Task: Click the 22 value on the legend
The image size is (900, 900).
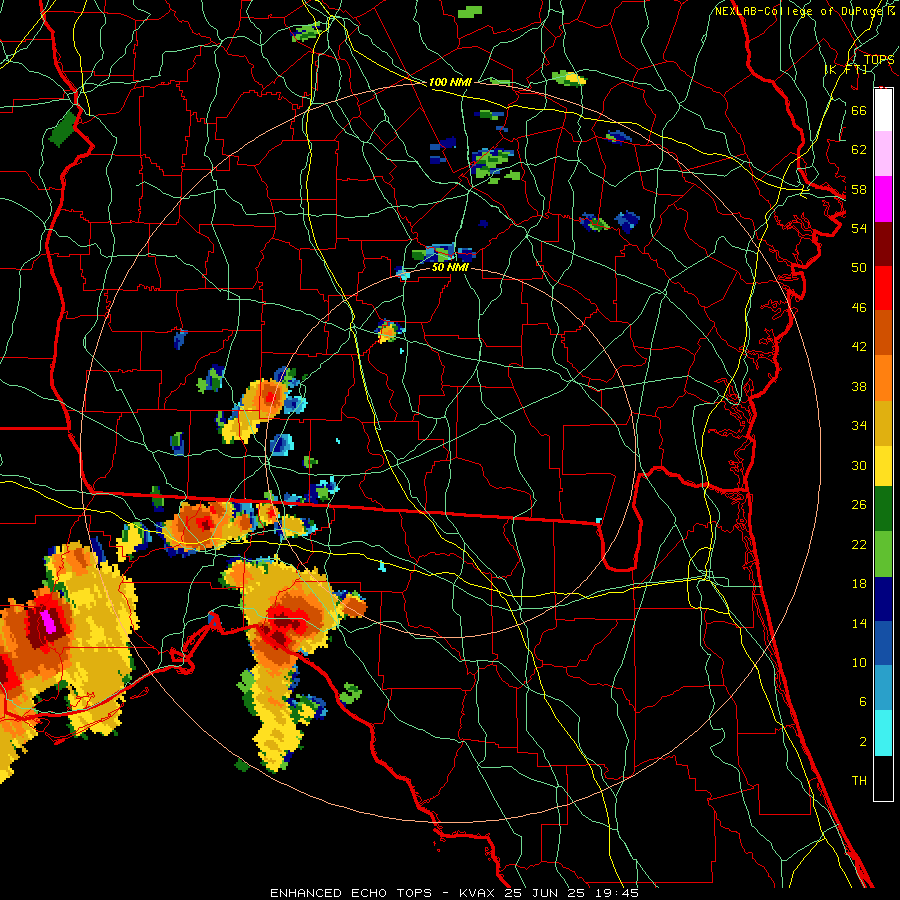Action: [859, 544]
